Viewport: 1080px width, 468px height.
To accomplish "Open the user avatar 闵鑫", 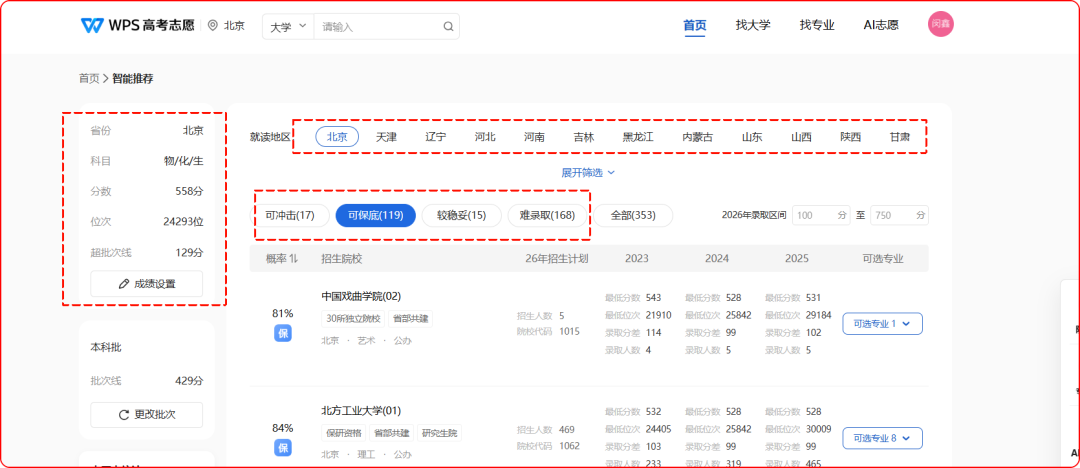I will click(x=941, y=24).
